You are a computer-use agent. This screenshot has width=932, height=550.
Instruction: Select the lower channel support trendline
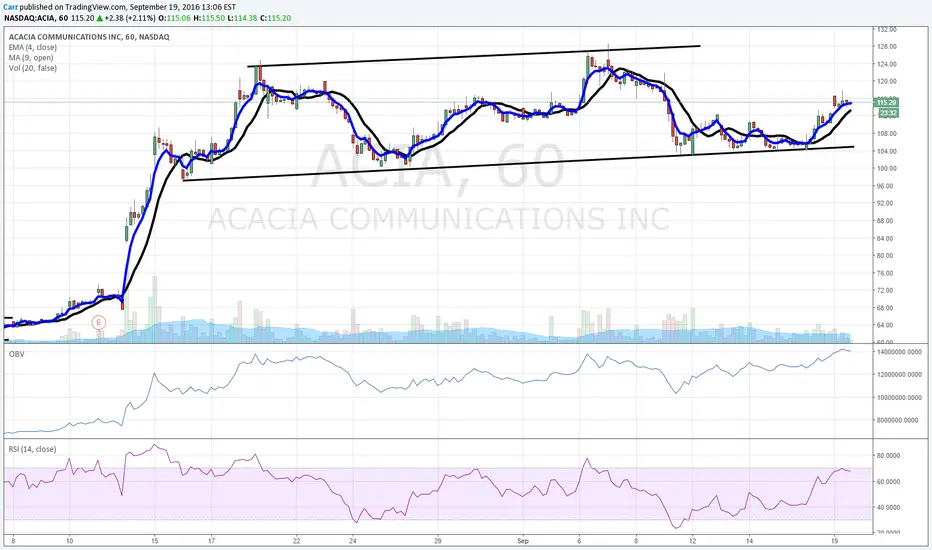[x=518, y=164]
